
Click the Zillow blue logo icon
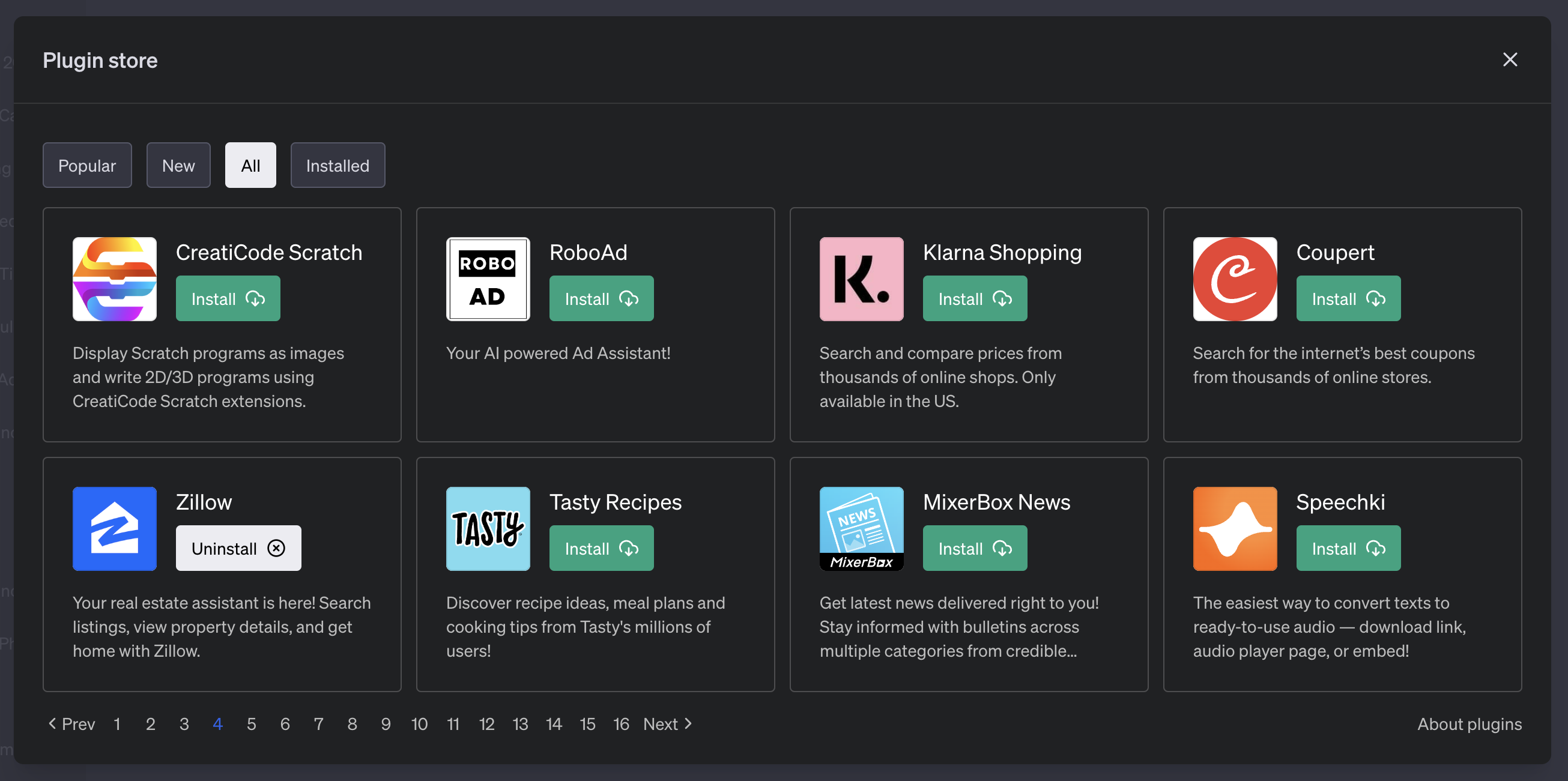coord(115,529)
